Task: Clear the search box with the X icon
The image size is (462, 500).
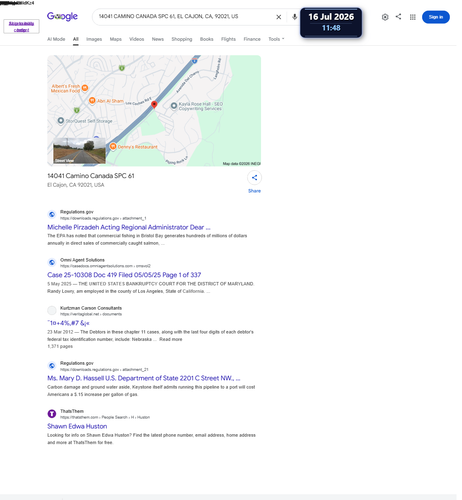Action: click(x=279, y=17)
